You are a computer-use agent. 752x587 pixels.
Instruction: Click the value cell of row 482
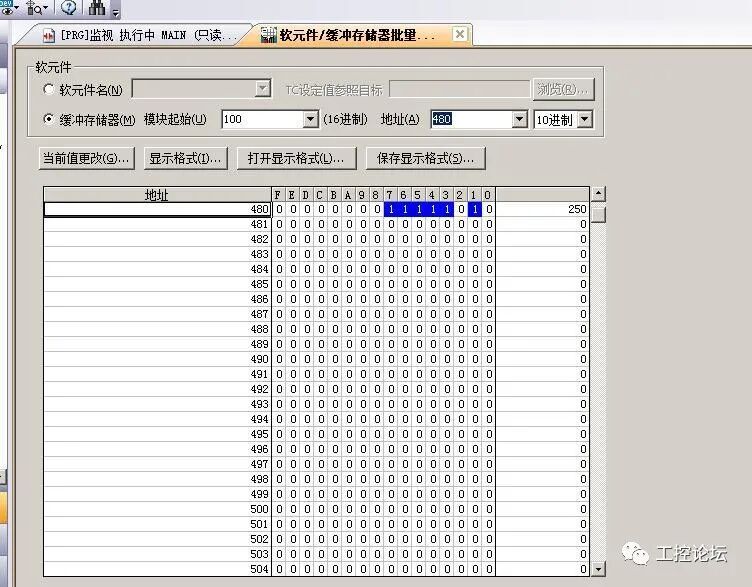click(542, 239)
